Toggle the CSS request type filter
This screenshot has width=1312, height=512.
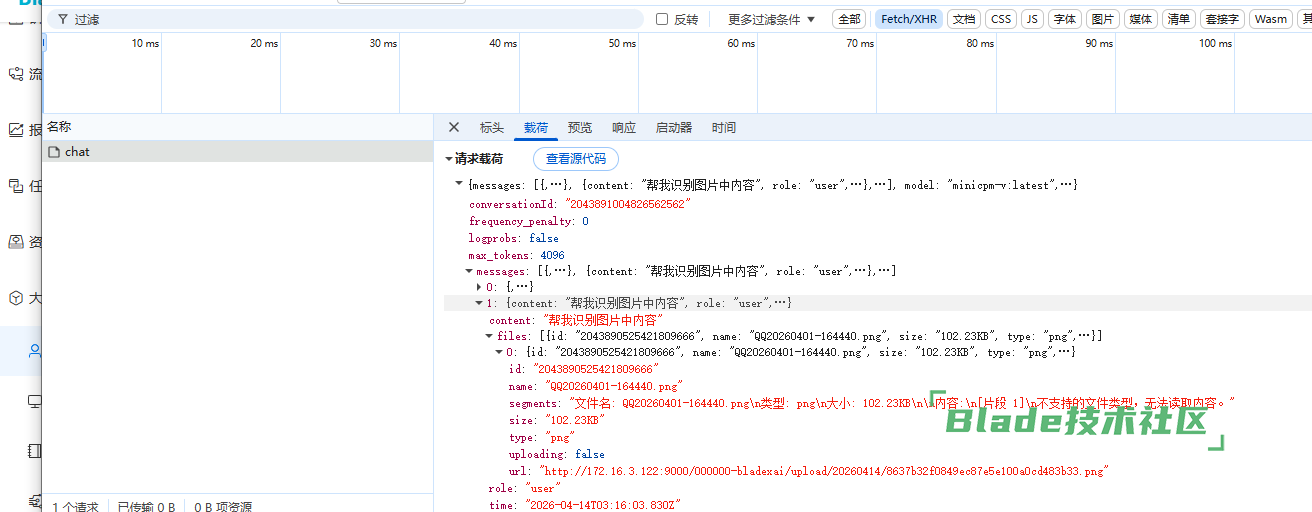click(1000, 19)
